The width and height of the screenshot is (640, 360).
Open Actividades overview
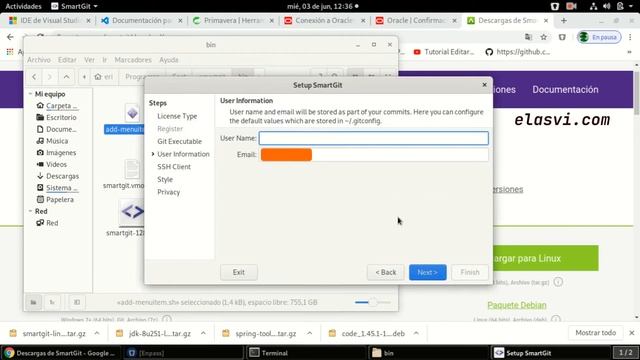click(23, 6)
